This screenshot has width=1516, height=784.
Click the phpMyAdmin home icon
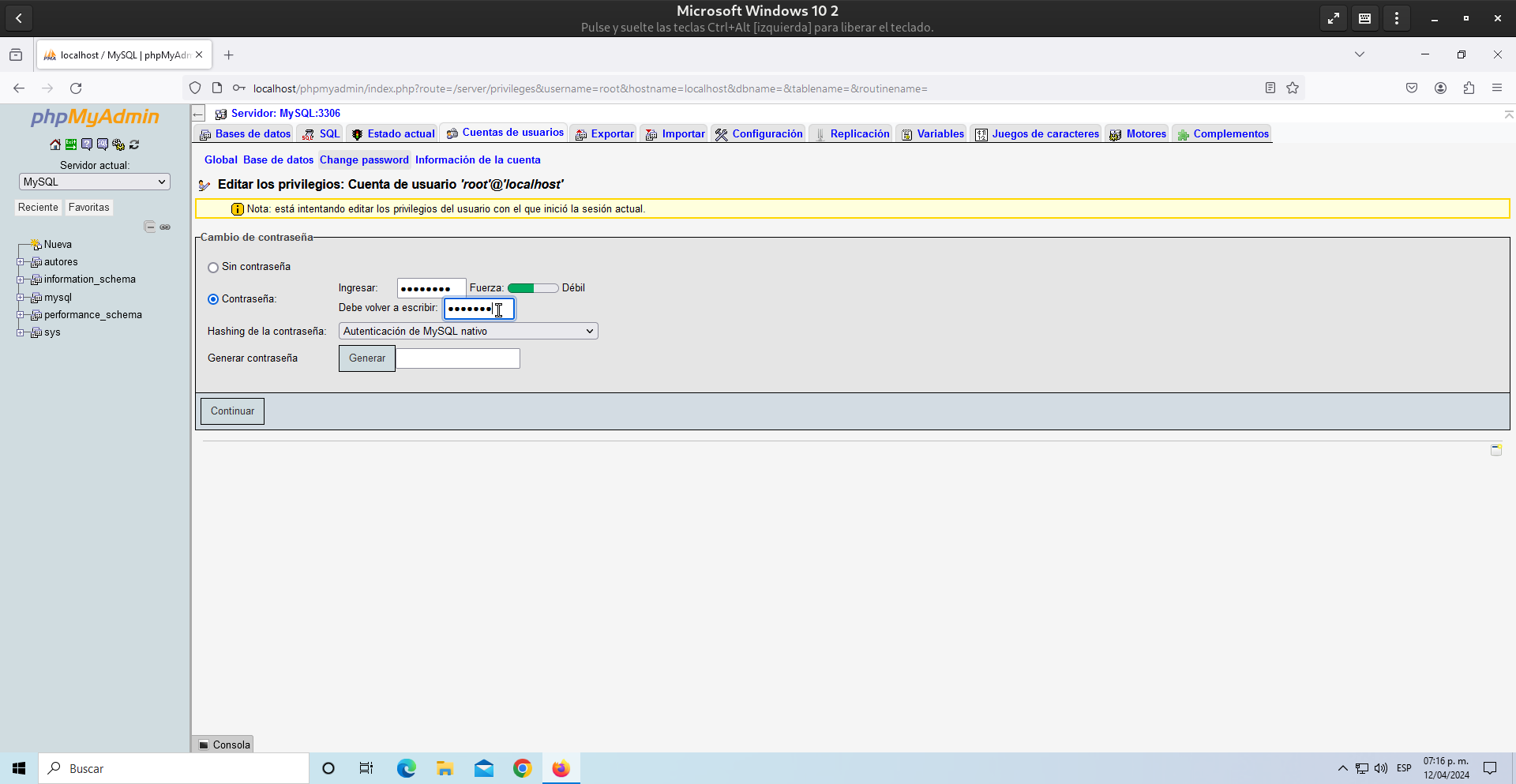pyautogui.click(x=55, y=144)
